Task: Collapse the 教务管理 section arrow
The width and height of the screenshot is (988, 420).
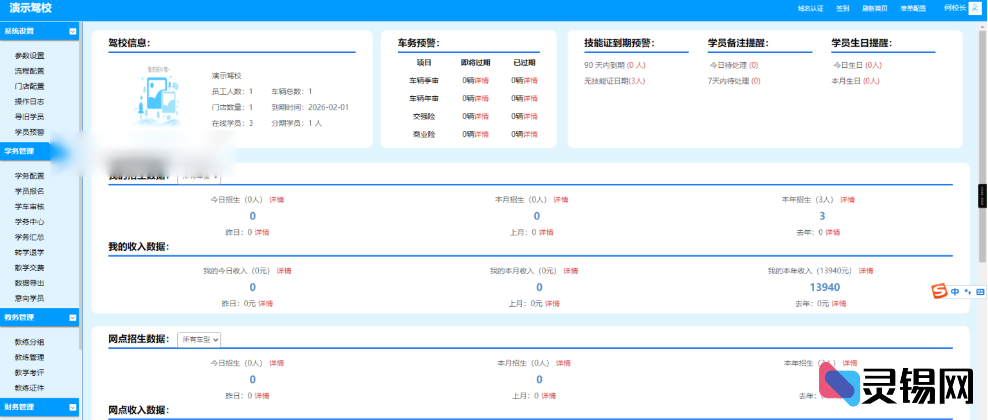Action: [x=72, y=317]
